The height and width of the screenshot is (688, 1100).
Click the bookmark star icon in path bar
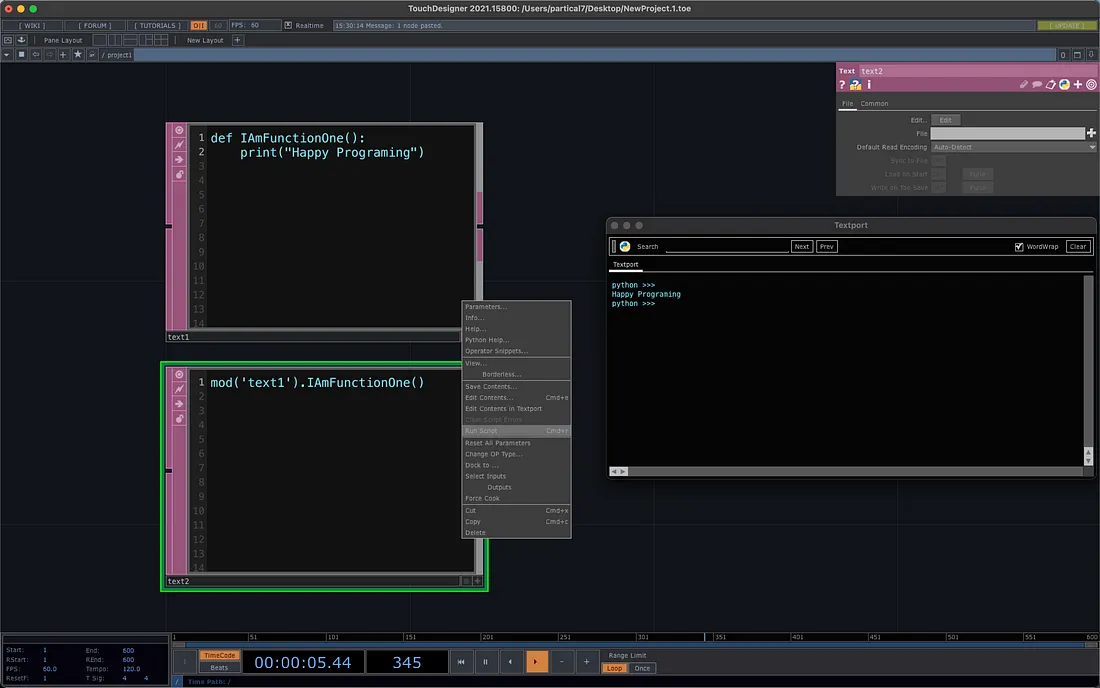pos(78,54)
